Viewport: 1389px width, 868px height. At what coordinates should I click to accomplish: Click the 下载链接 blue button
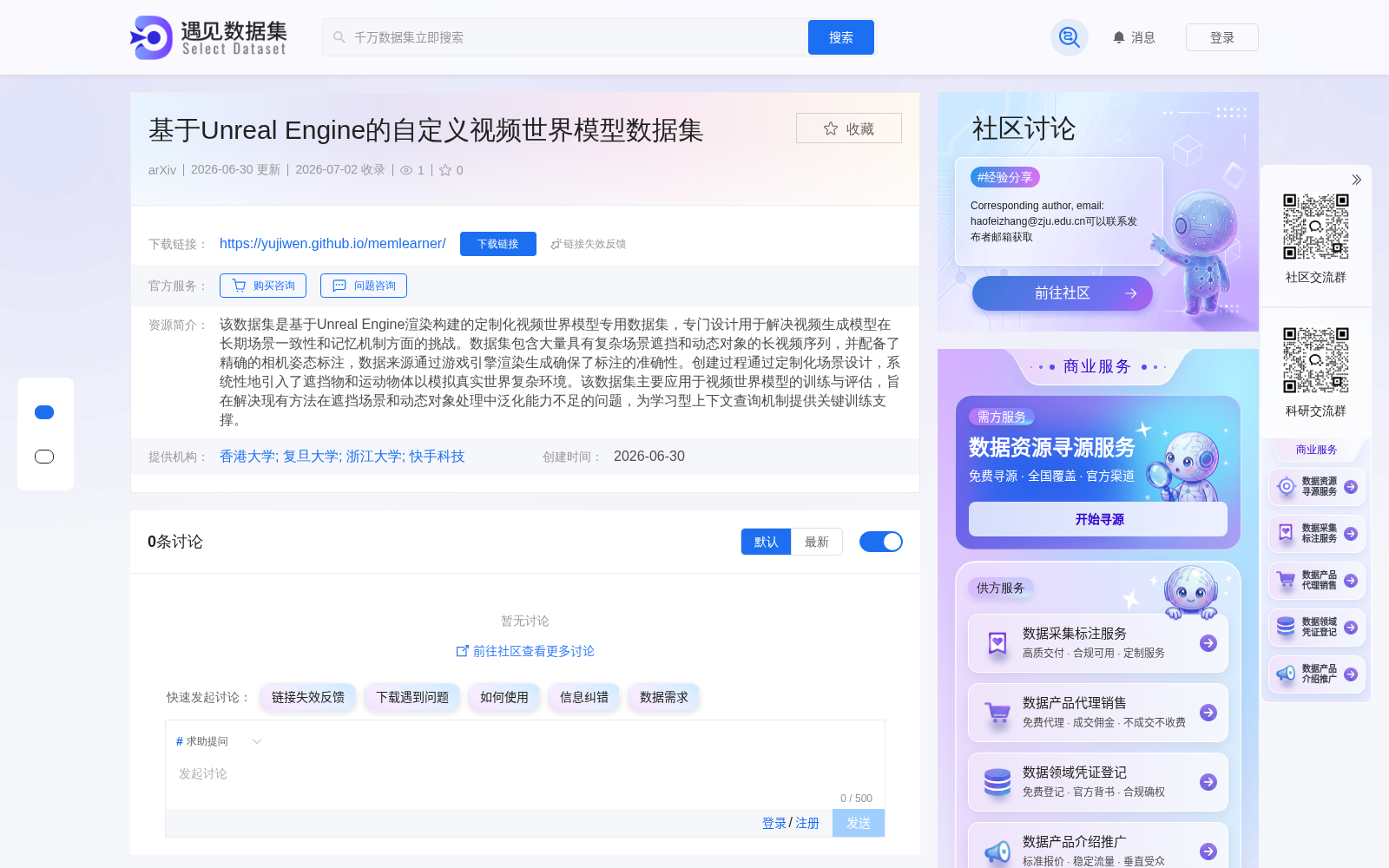[x=498, y=244]
